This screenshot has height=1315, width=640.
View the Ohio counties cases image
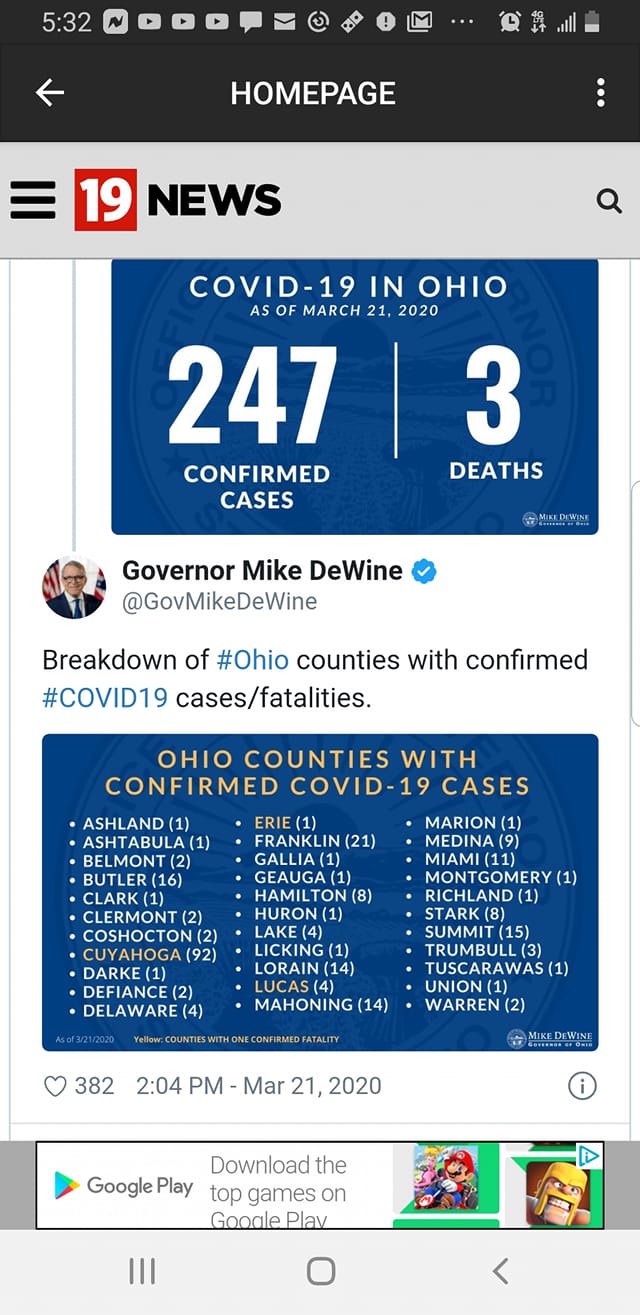coord(320,892)
